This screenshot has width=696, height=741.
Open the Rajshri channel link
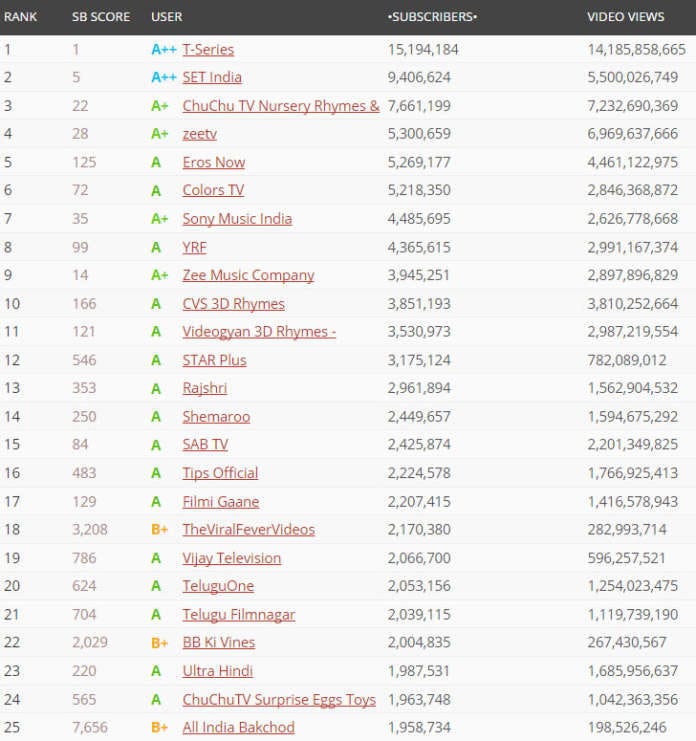[205, 388]
